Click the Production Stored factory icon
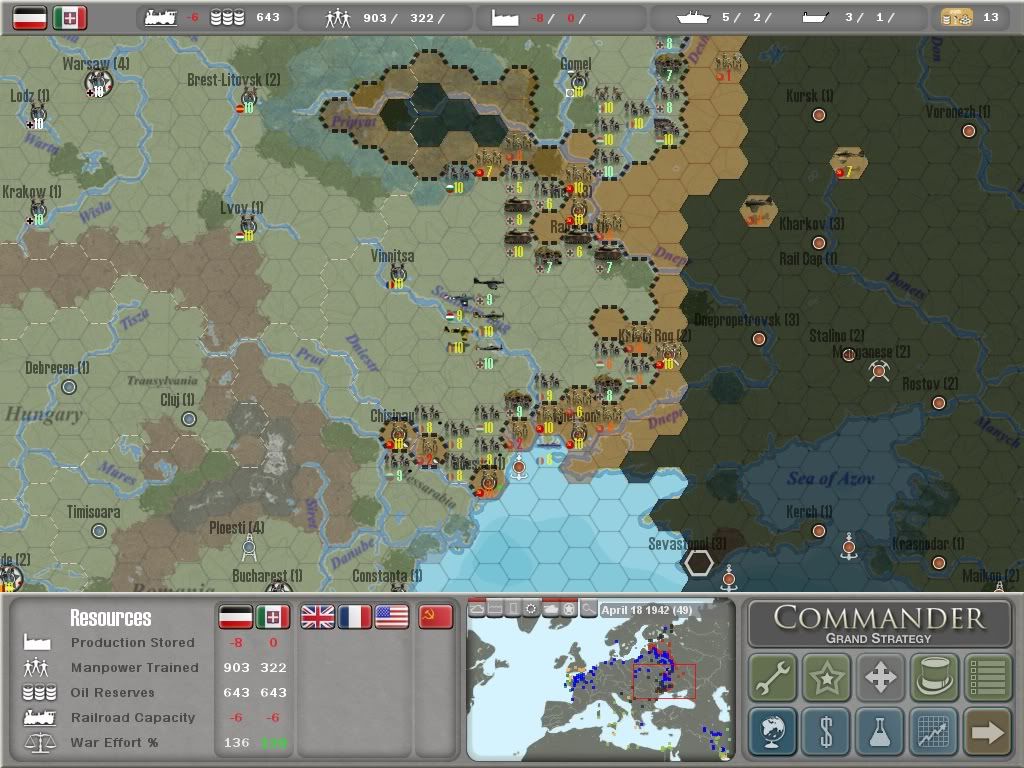The width and height of the screenshot is (1024, 768). pyautogui.click(x=37, y=642)
